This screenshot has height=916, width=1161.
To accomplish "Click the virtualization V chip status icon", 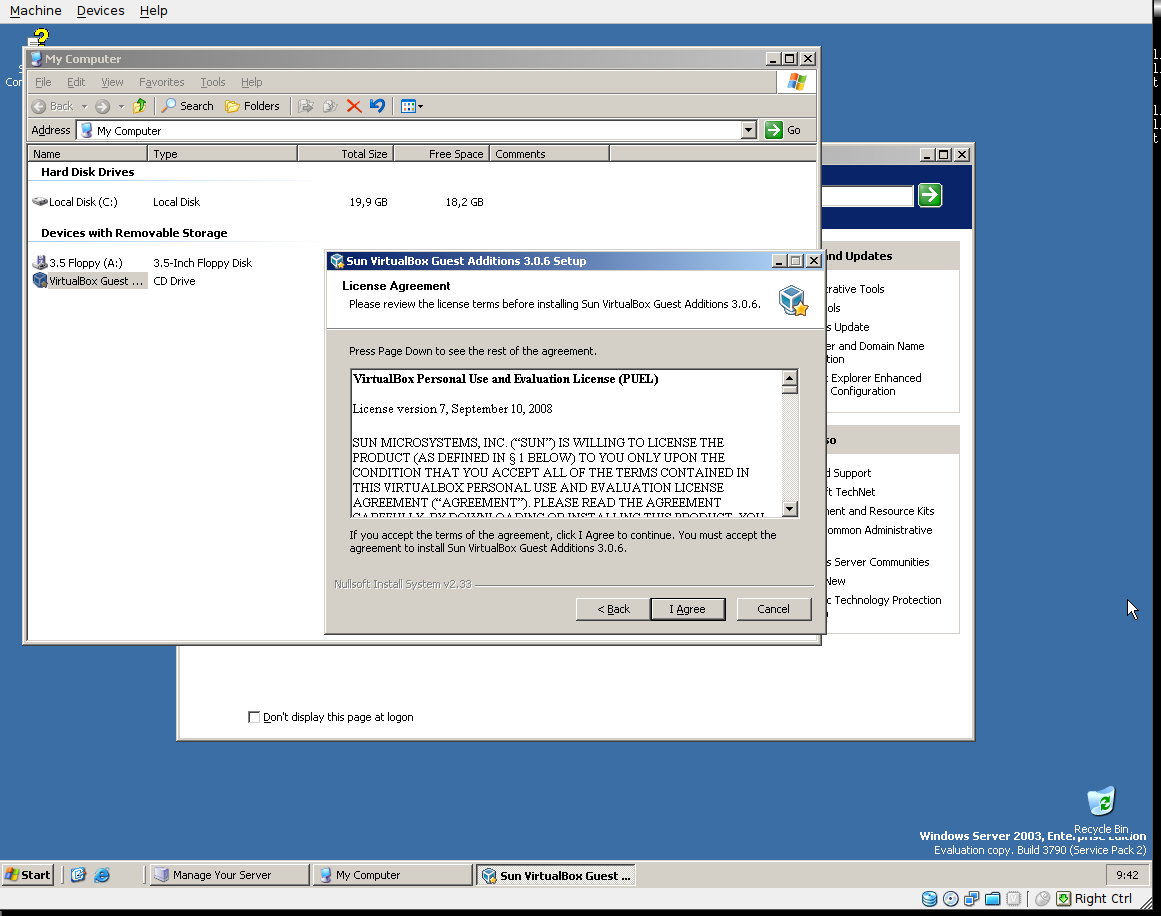I will coord(1014,899).
